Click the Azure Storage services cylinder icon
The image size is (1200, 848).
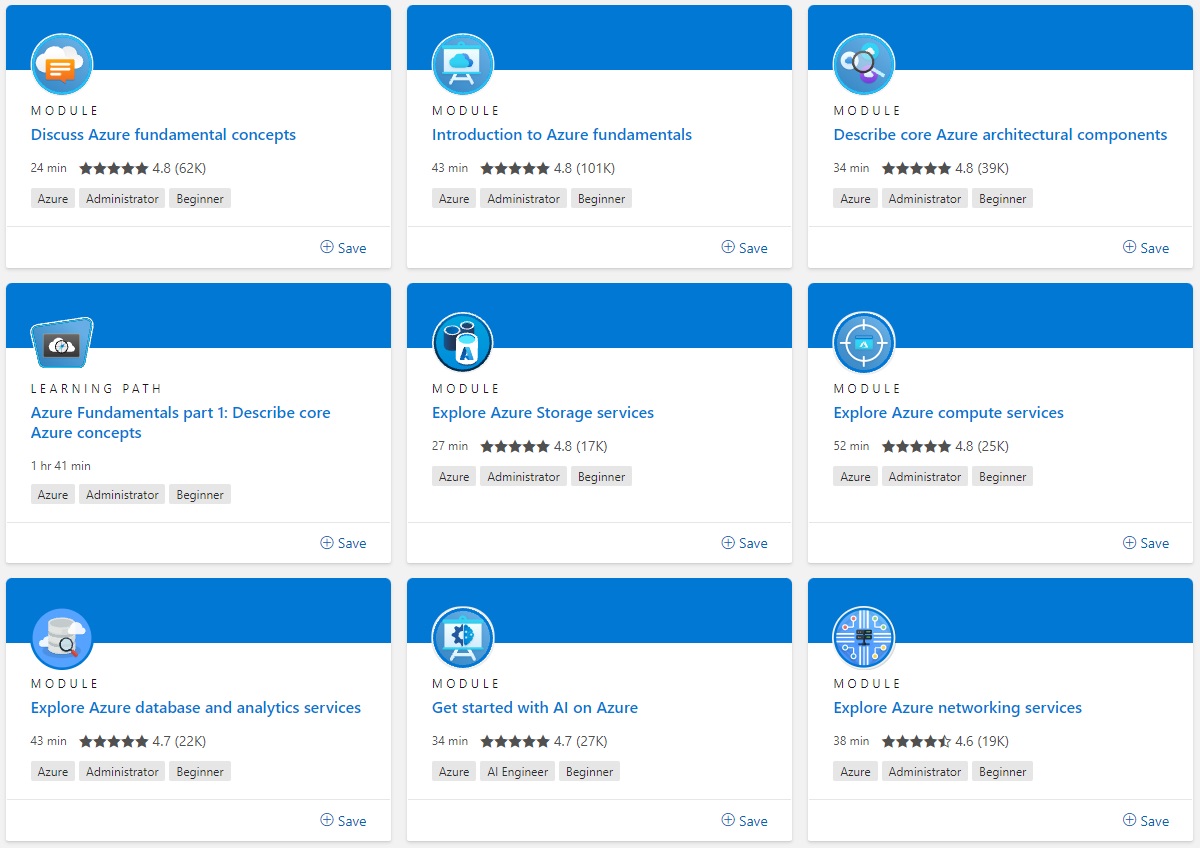coord(463,343)
